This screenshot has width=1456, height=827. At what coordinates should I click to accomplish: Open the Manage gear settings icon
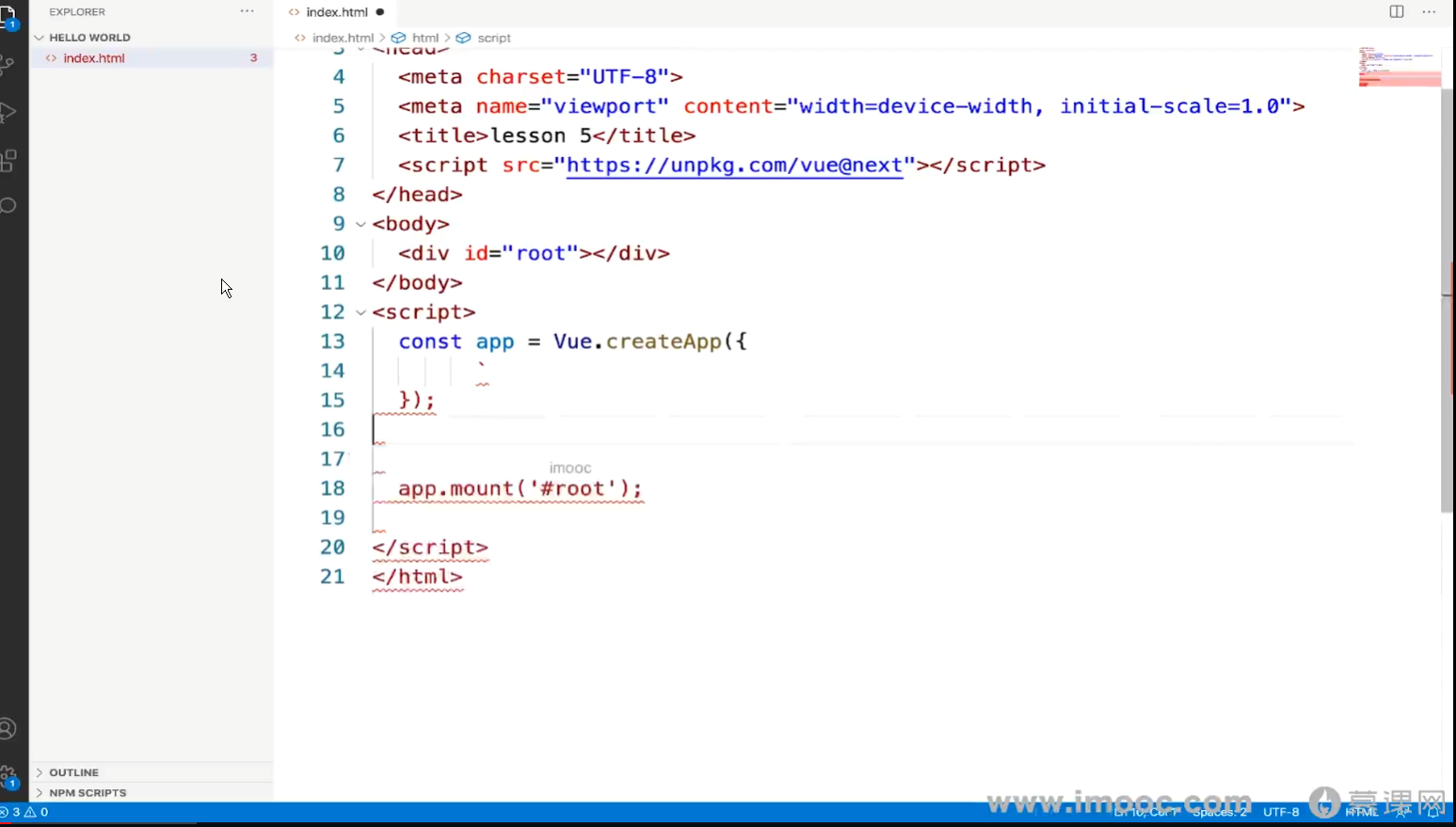(8, 776)
